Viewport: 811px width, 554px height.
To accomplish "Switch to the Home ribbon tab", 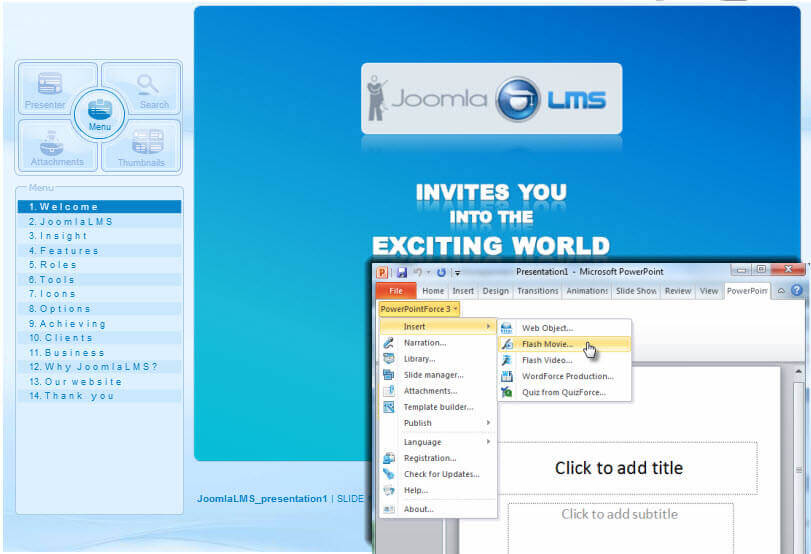I will point(433,291).
